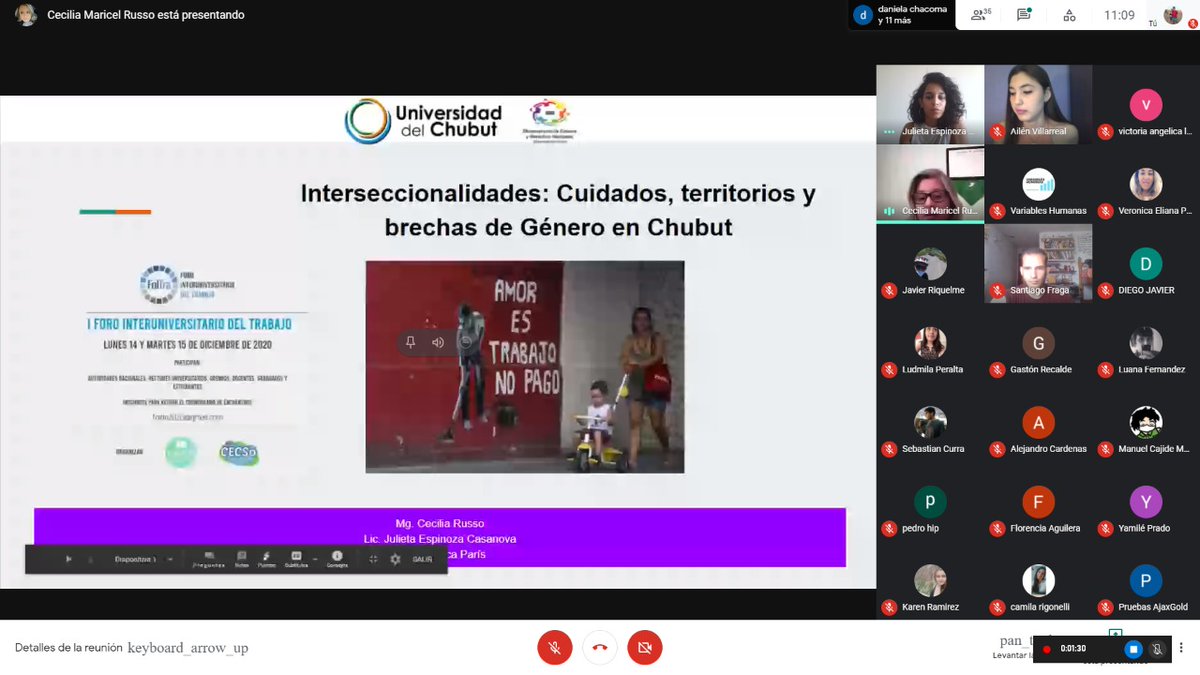
Task: Click Yamilé Prado's avatar tile
Action: tap(1146, 501)
